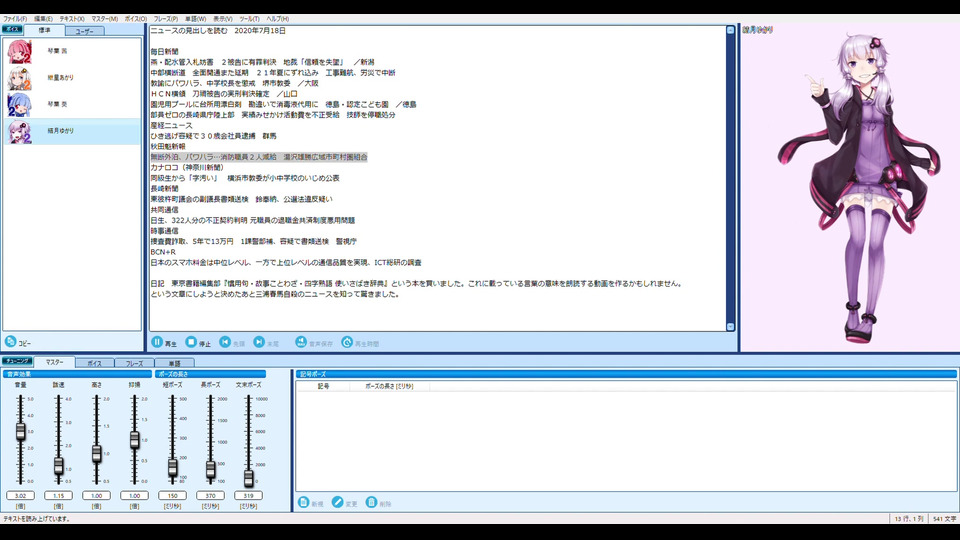Open the フレーズ(P) menu
Image resolution: width=960 pixels, height=540 pixels.
(166, 19)
